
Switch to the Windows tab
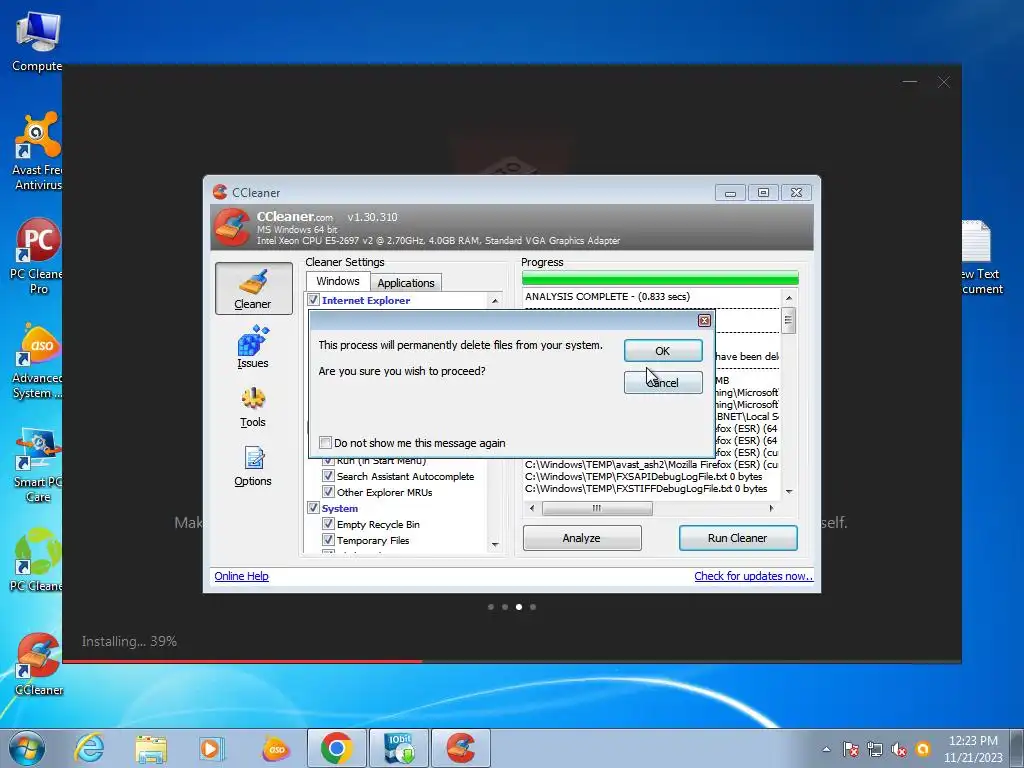[338, 281]
